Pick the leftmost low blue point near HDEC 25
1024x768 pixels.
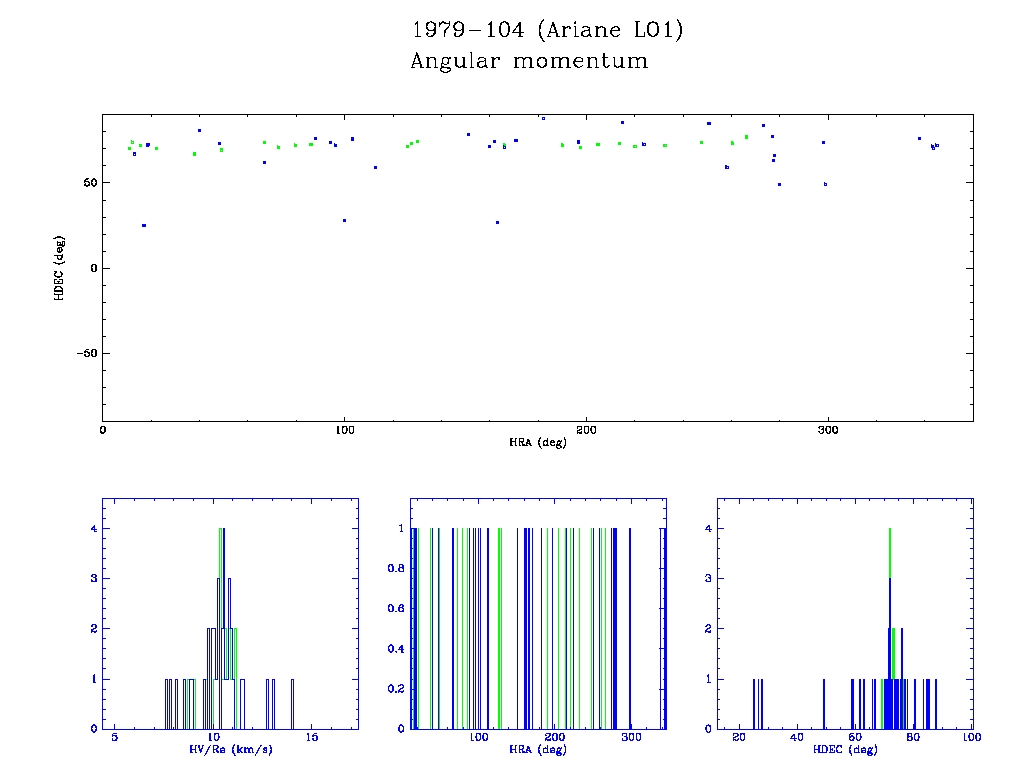(x=144, y=225)
